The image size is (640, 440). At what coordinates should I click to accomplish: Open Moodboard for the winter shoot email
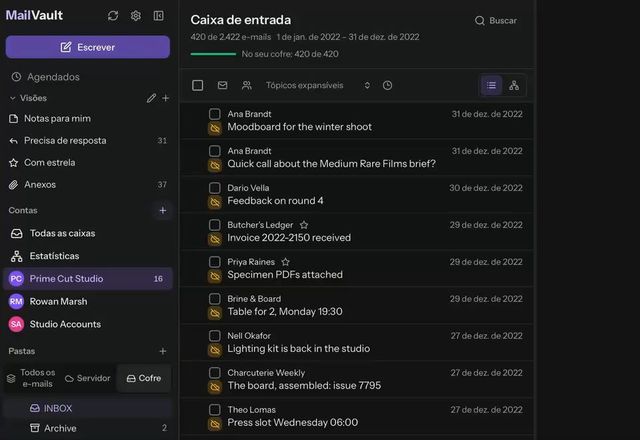pyautogui.click(x=357, y=120)
